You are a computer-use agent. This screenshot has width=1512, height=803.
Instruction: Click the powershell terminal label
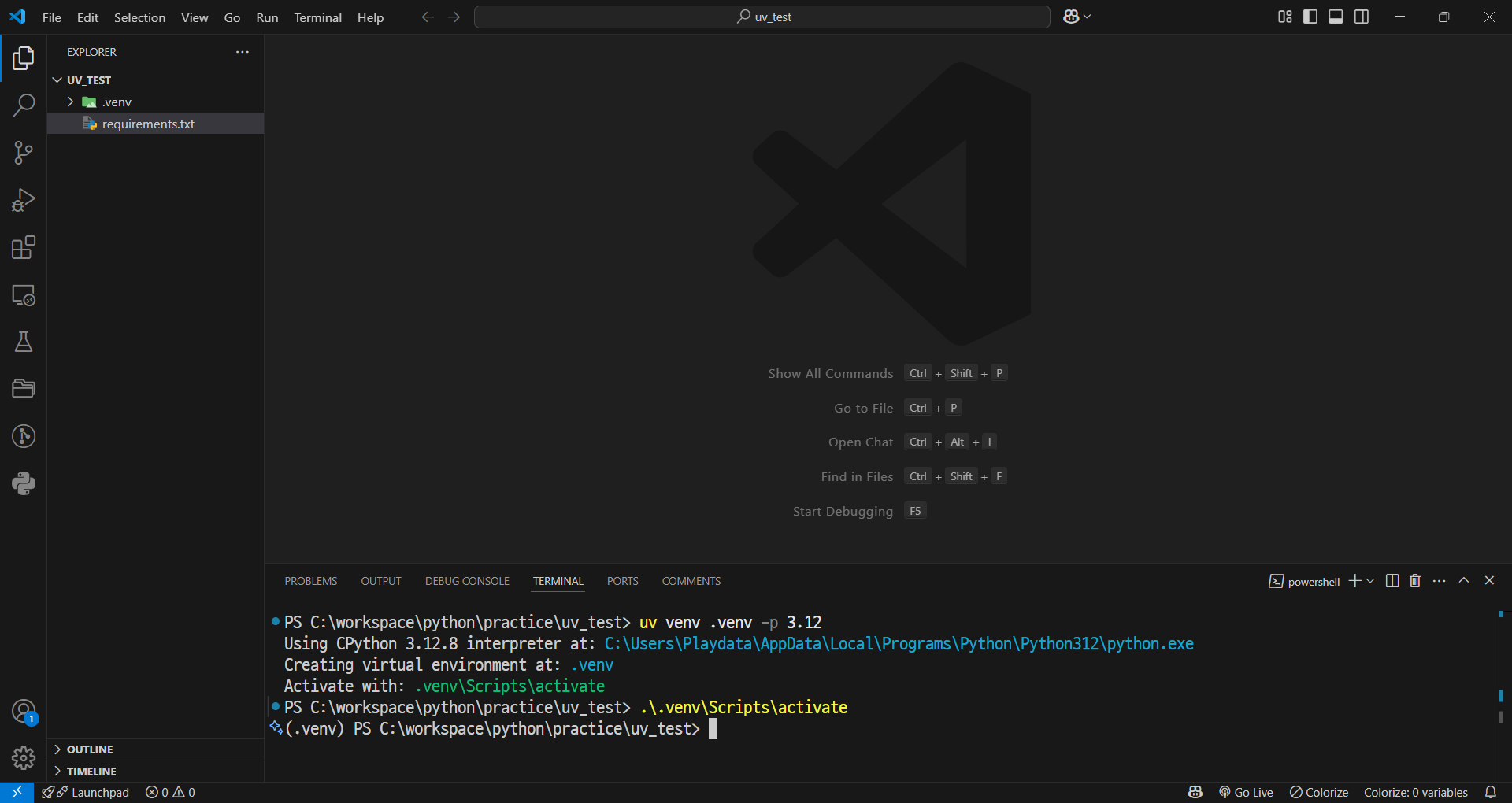[1305, 581]
